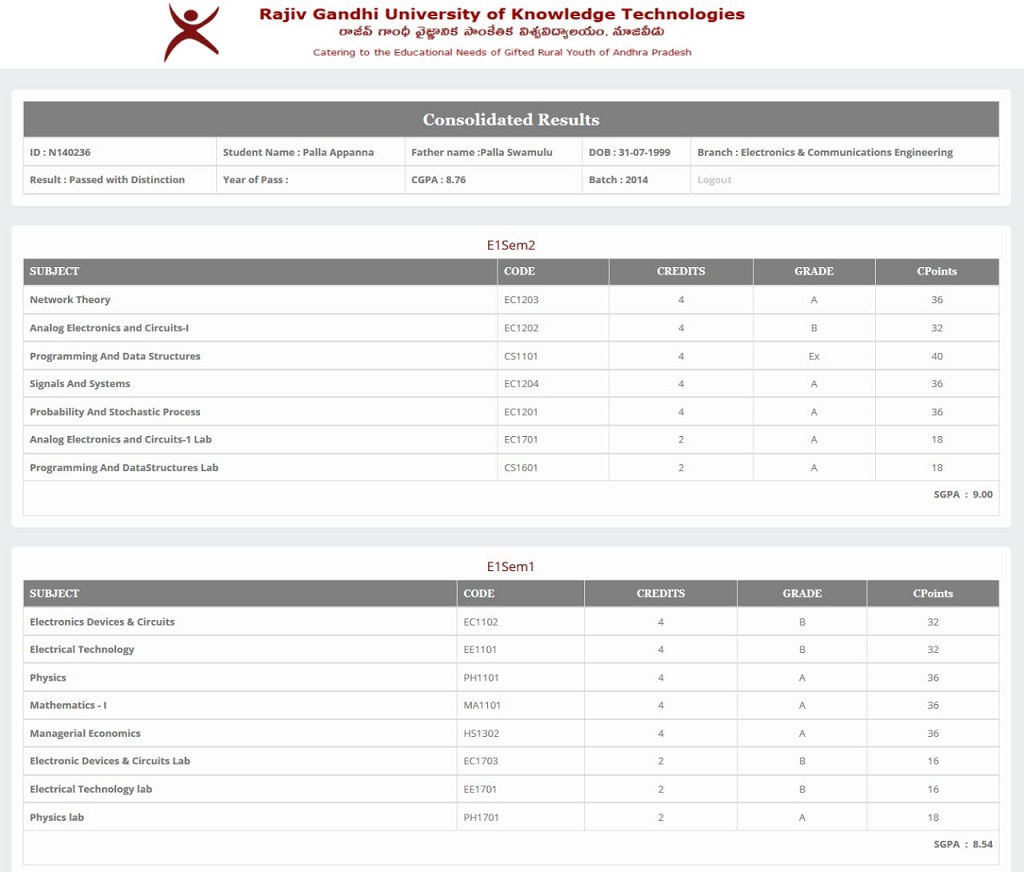The width and height of the screenshot is (1024, 872).
Task: Select Signals And Systems subject
Action: click(80, 383)
